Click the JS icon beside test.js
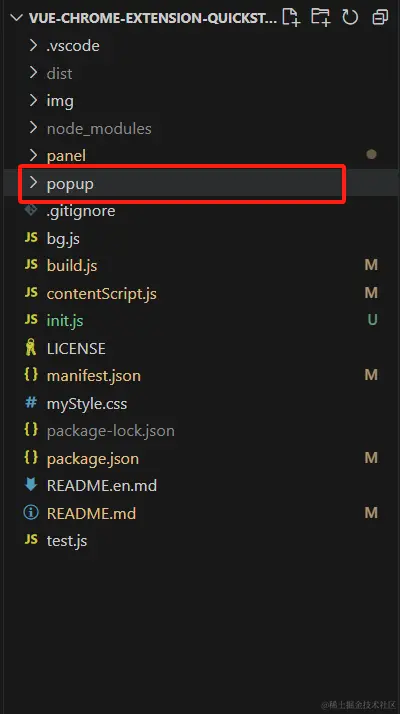 coord(31,541)
